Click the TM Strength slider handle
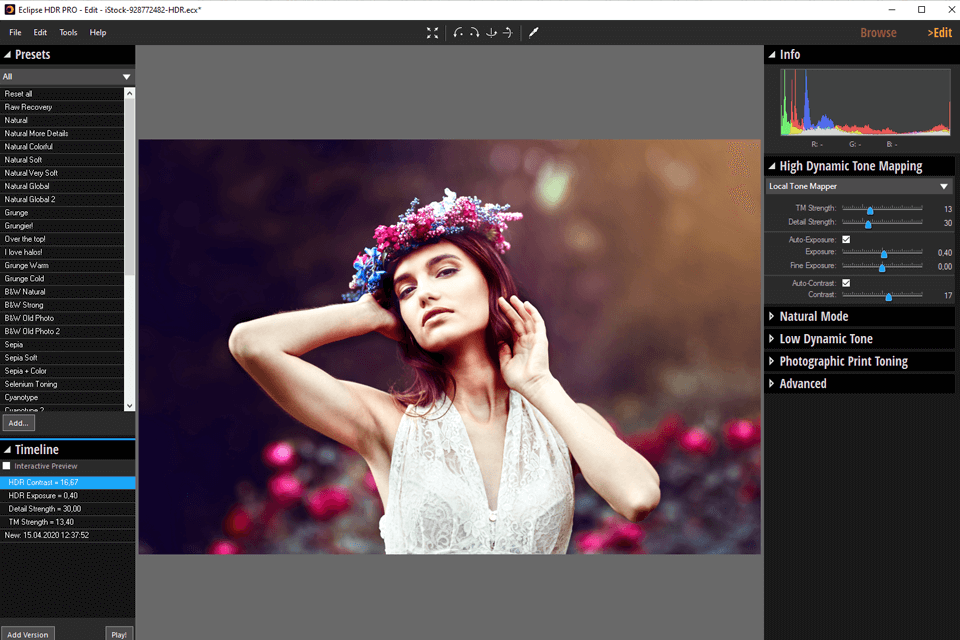This screenshot has height=640, width=960. (870, 210)
